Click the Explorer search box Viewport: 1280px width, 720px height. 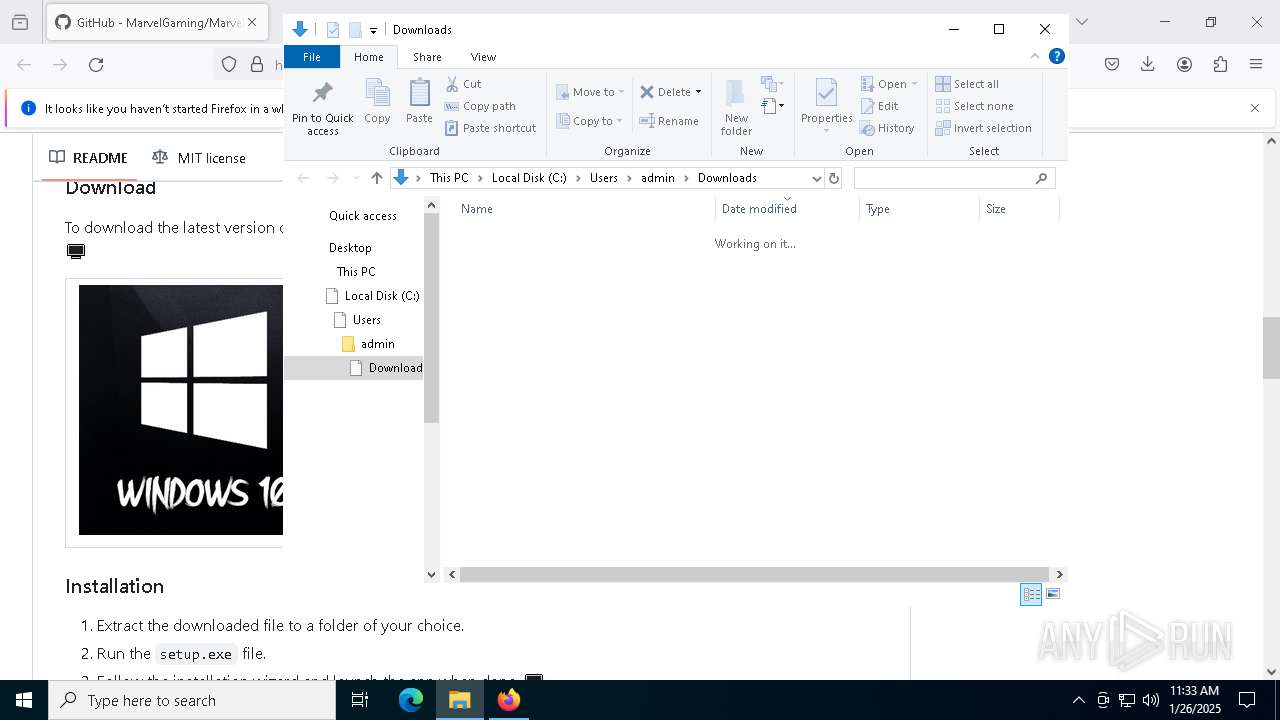coord(954,178)
